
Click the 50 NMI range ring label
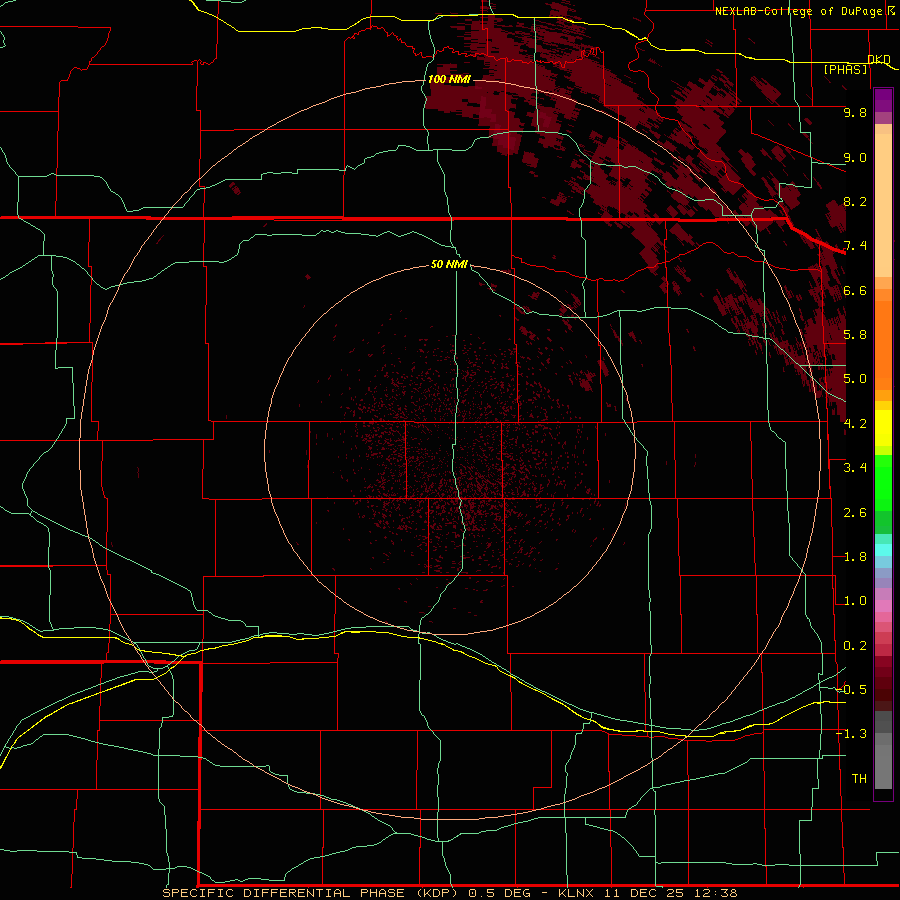point(449,264)
